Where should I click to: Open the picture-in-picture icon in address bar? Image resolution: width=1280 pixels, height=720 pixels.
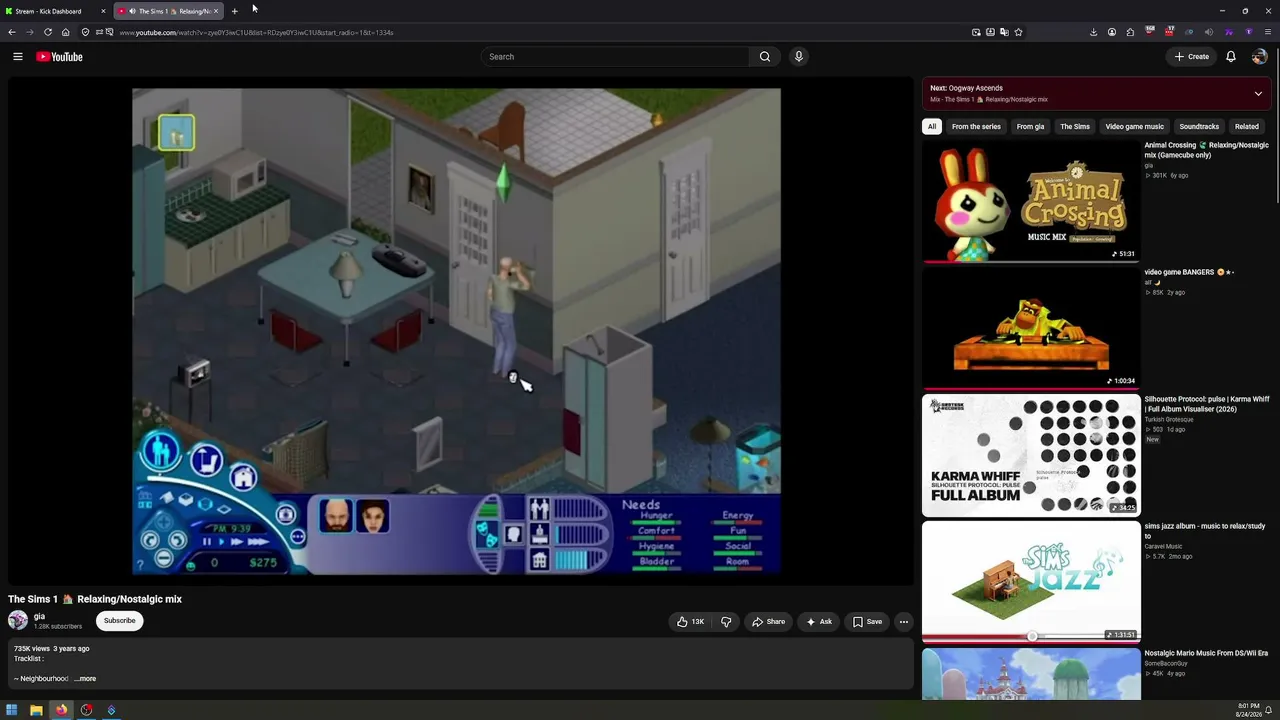pos(976,32)
